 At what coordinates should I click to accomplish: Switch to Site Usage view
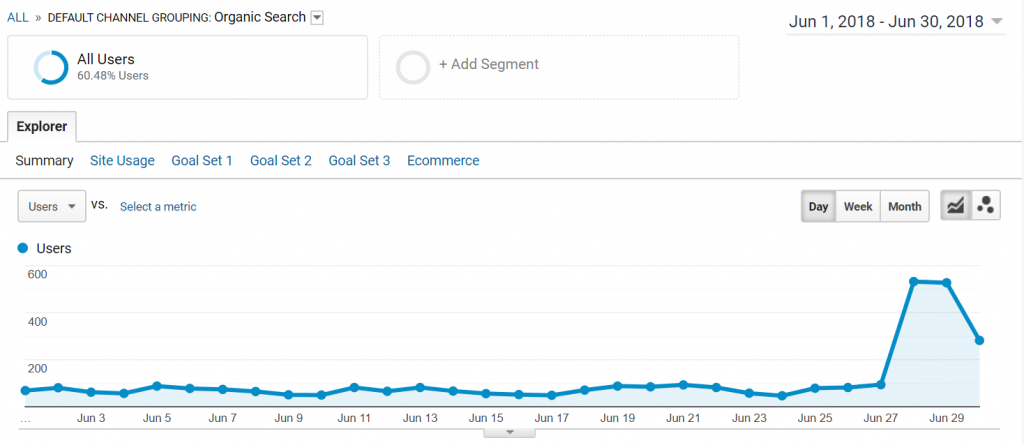tap(122, 161)
